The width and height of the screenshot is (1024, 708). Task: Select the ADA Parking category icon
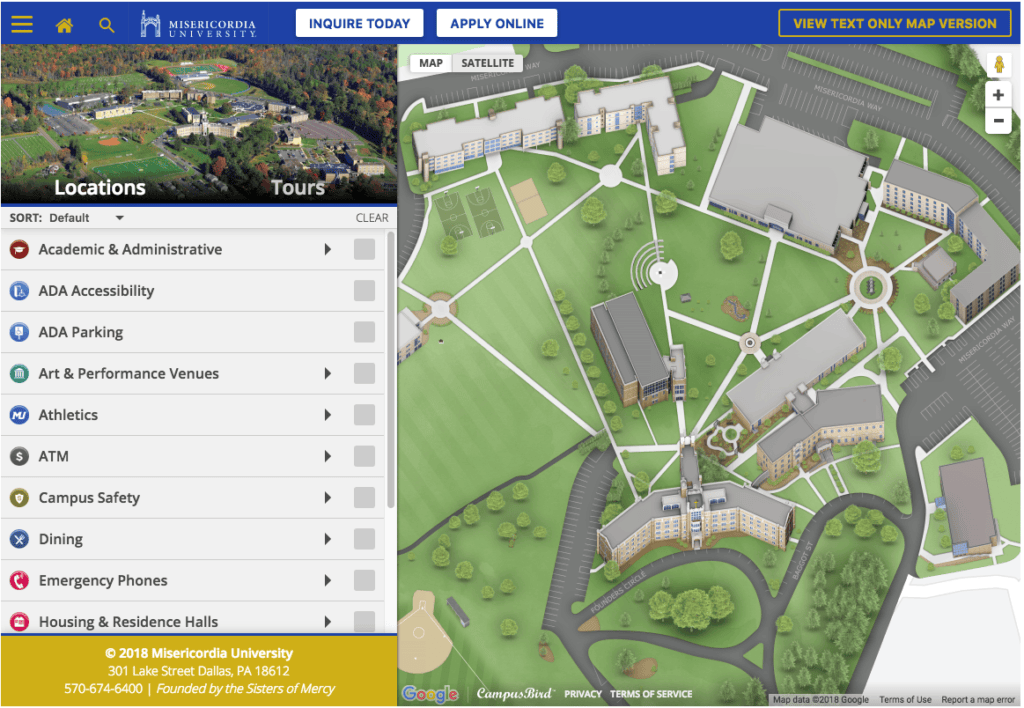click(x=20, y=332)
